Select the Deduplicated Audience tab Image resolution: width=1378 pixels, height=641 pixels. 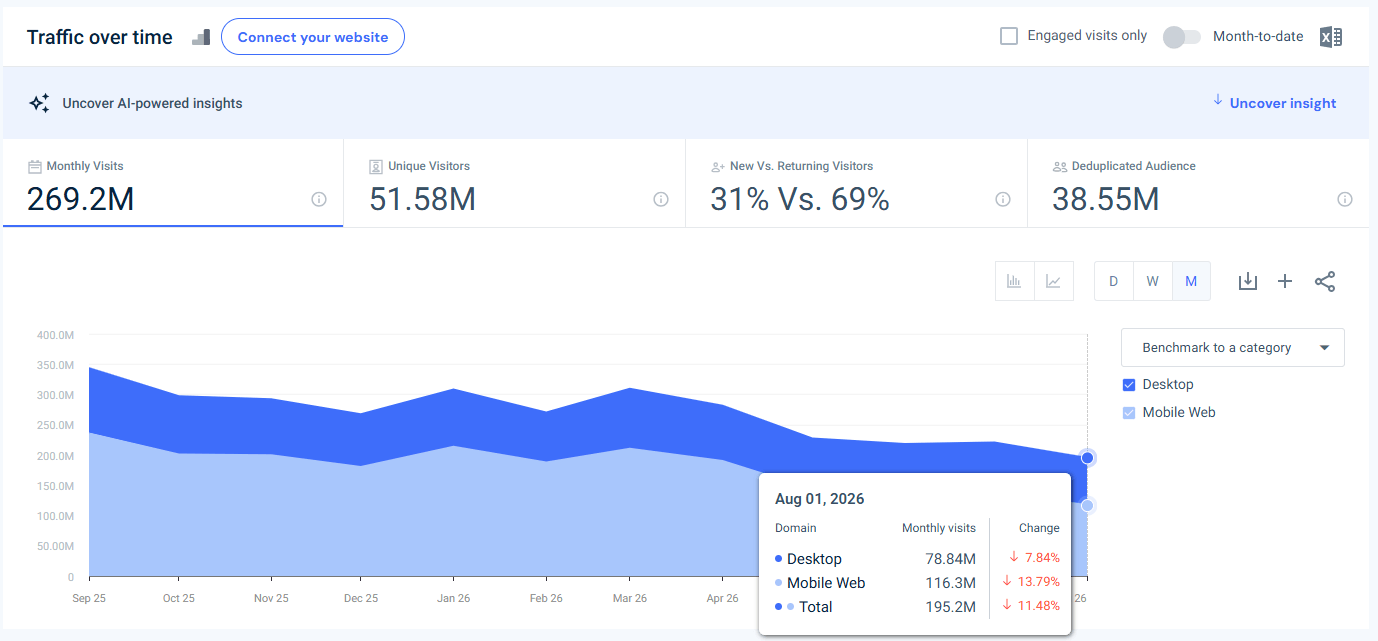pyautogui.click(x=1198, y=184)
